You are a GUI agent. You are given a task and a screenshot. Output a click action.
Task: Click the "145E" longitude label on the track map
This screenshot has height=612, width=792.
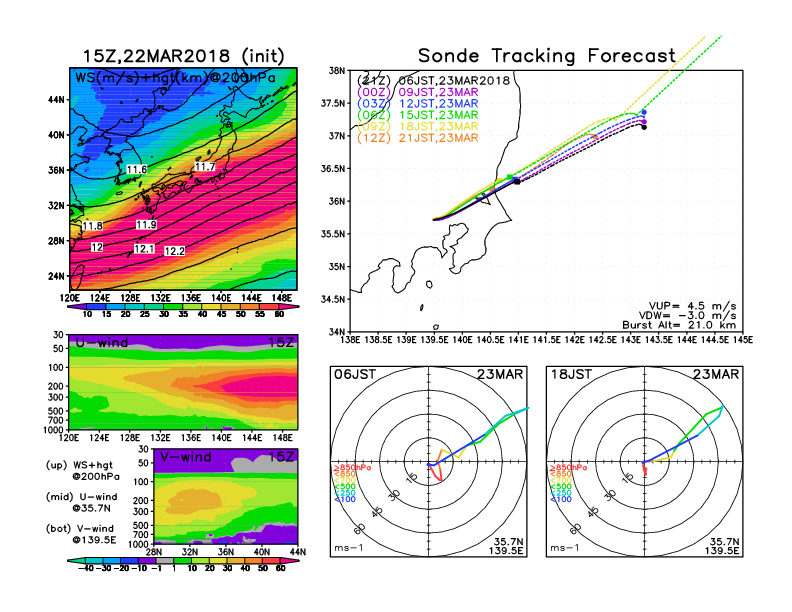pyautogui.click(x=742, y=340)
